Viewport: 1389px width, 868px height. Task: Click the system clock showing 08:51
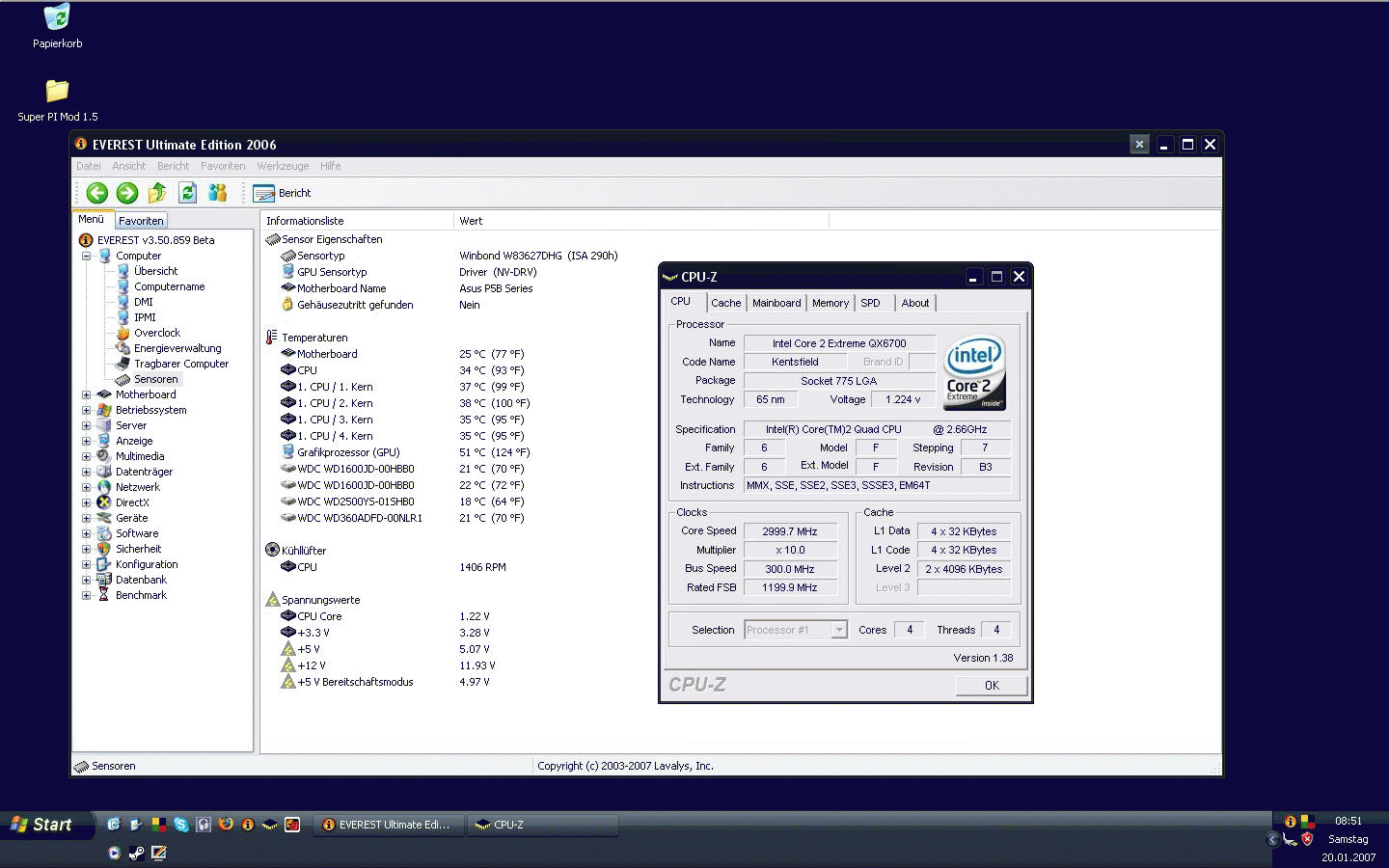click(1348, 822)
